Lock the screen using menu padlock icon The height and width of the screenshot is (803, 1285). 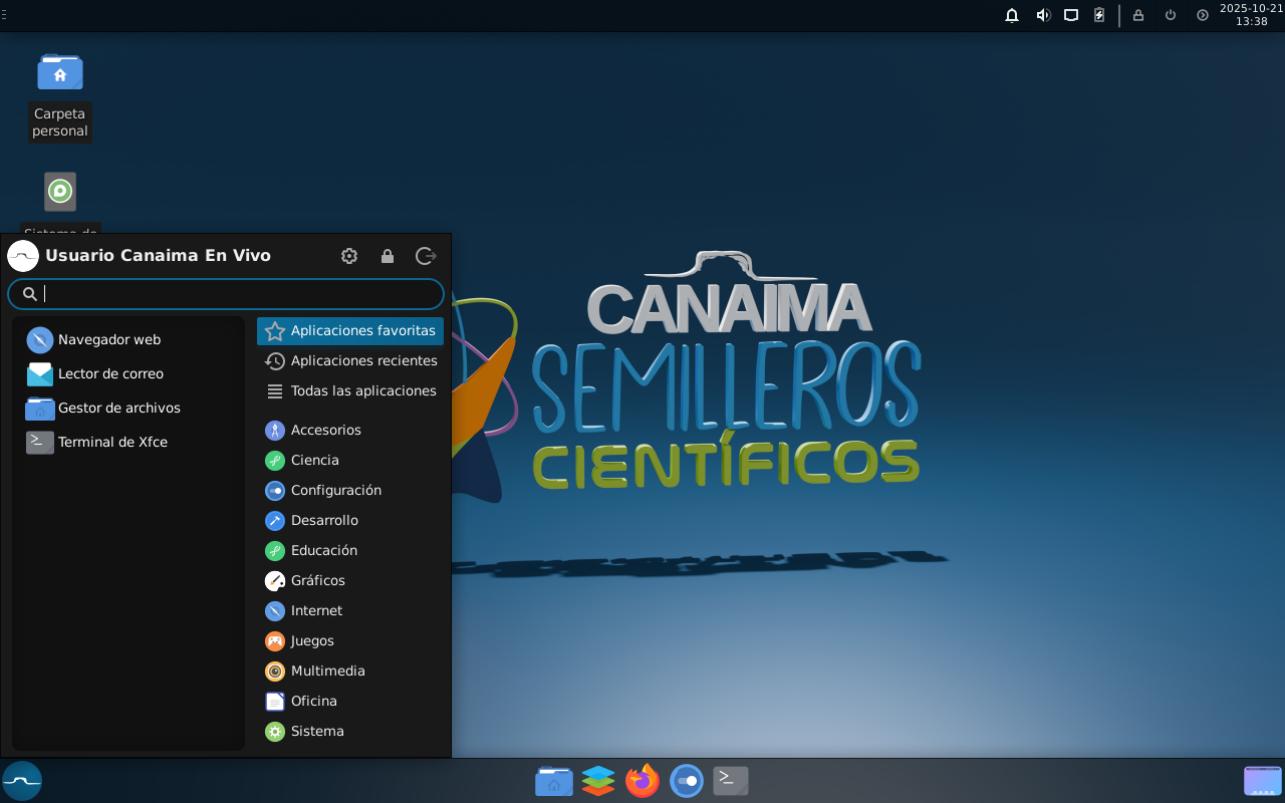387,256
